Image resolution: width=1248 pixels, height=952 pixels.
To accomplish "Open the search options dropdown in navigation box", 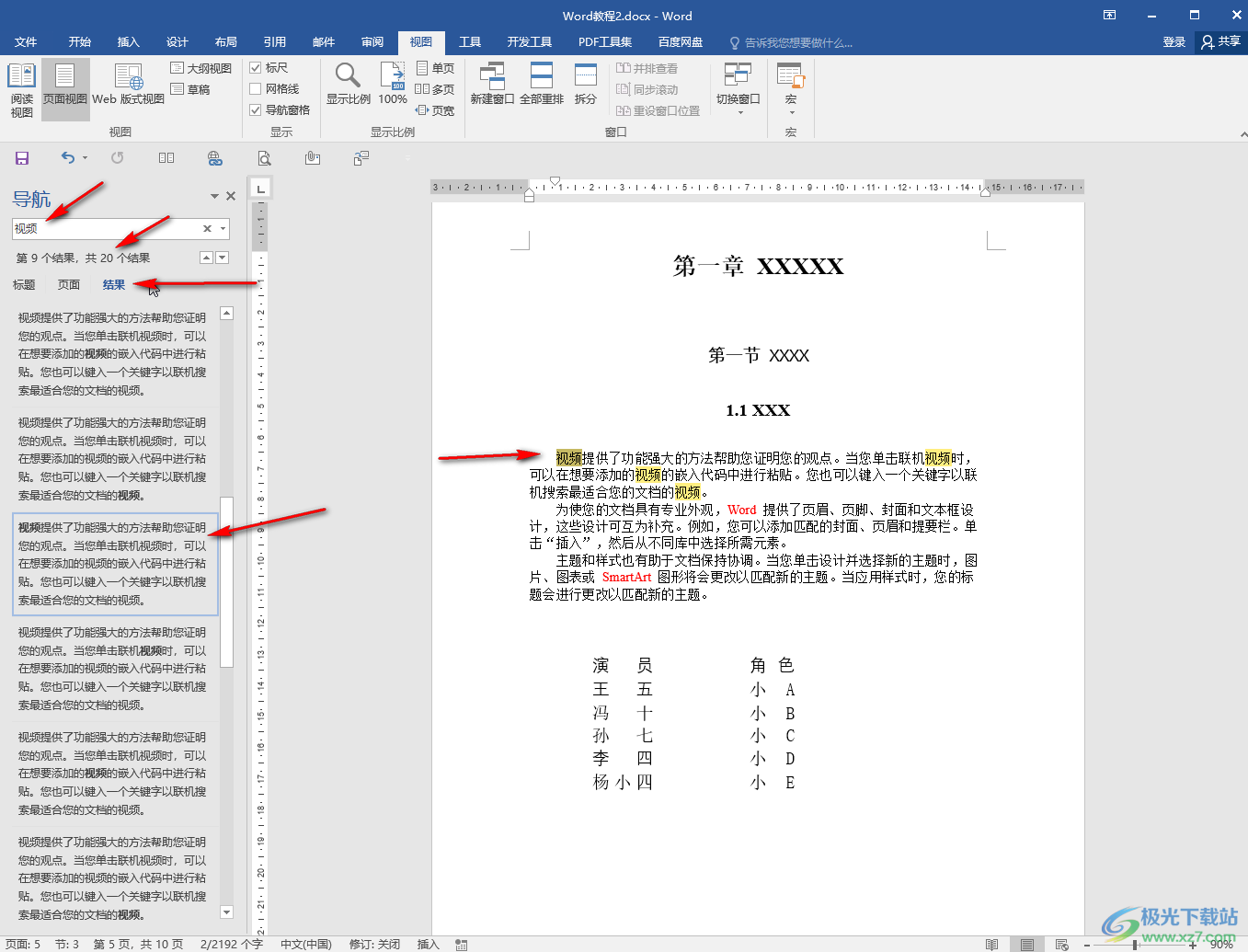I will [x=223, y=228].
